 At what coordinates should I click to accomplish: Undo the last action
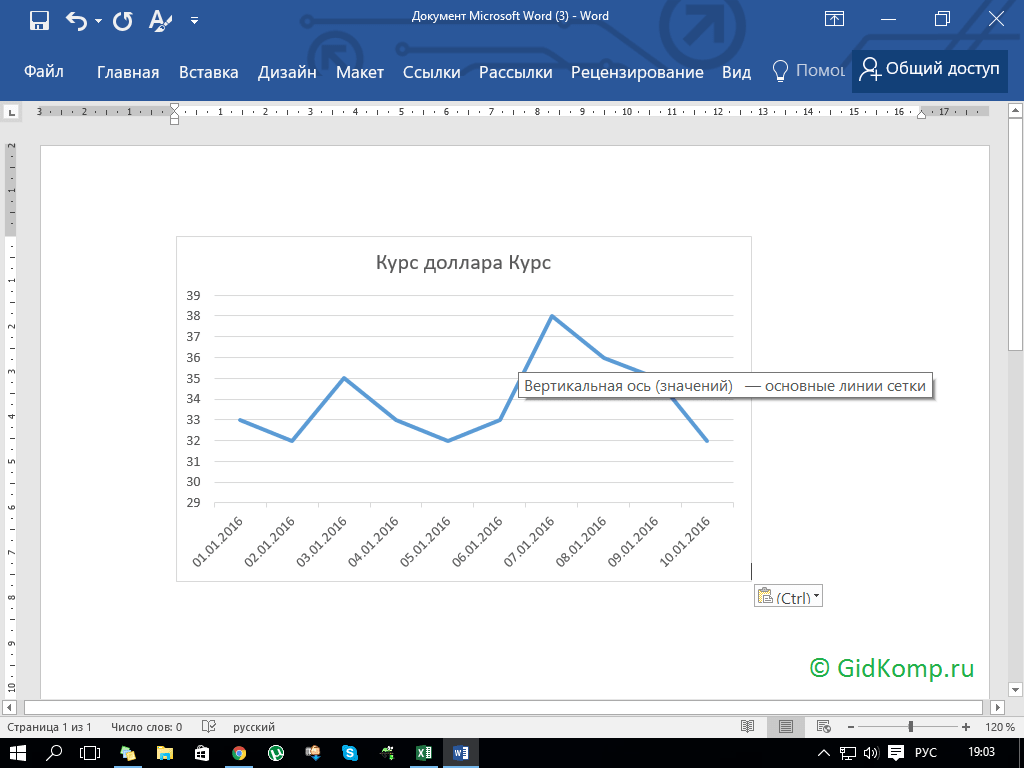pyautogui.click(x=76, y=19)
